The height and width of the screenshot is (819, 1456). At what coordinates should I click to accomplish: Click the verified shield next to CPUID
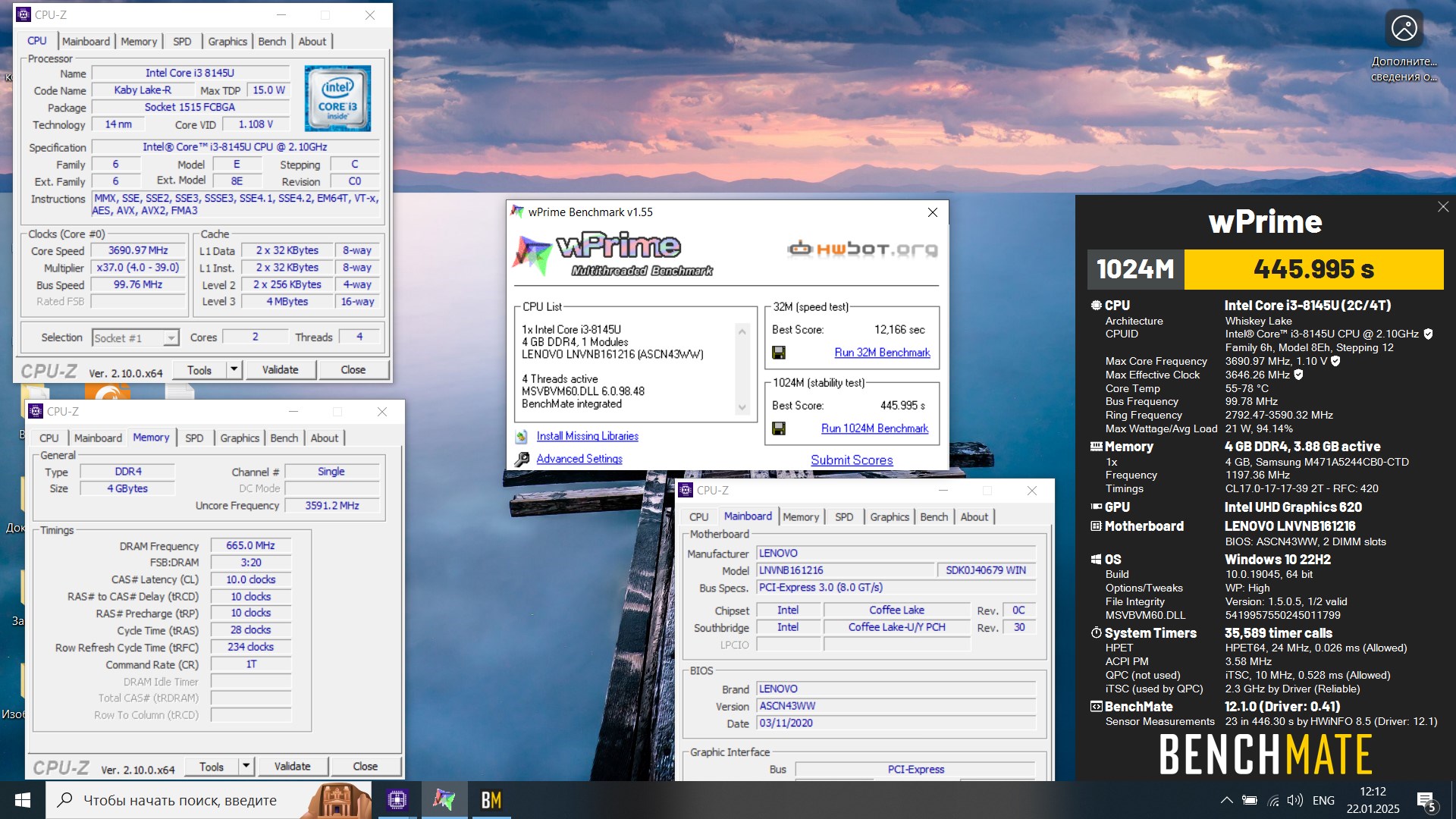(x=1428, y=334)
